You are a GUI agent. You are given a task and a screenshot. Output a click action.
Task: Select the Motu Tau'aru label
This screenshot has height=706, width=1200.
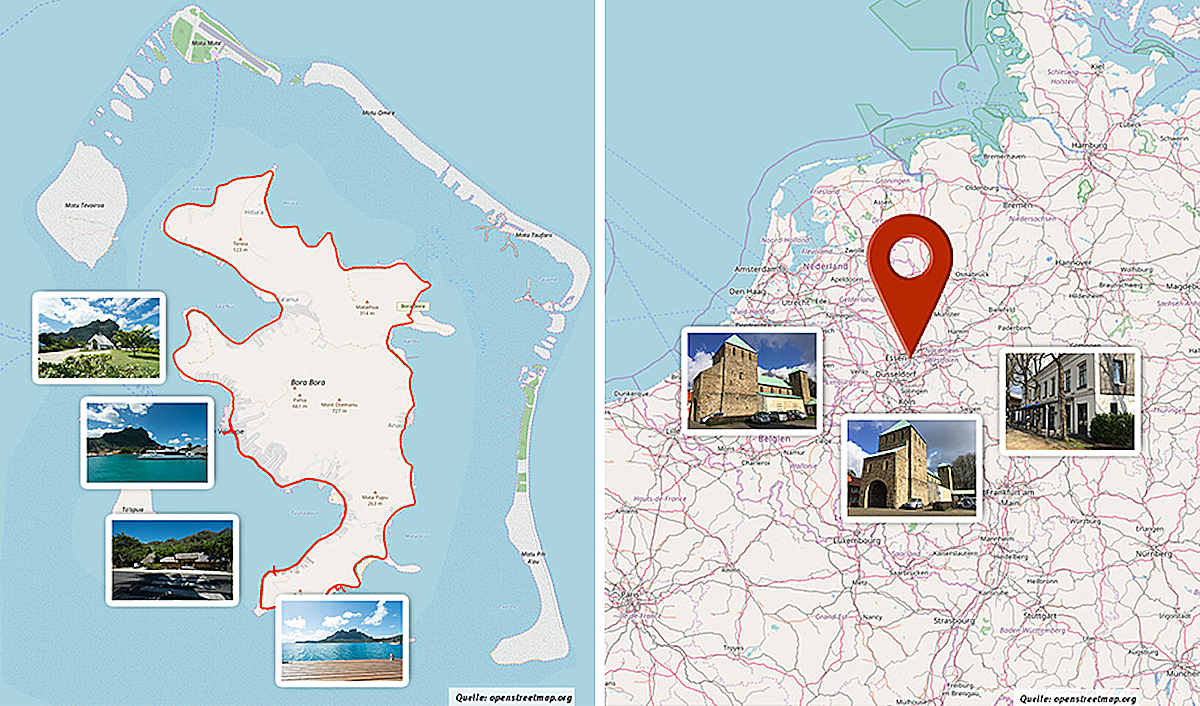[534, 235]
